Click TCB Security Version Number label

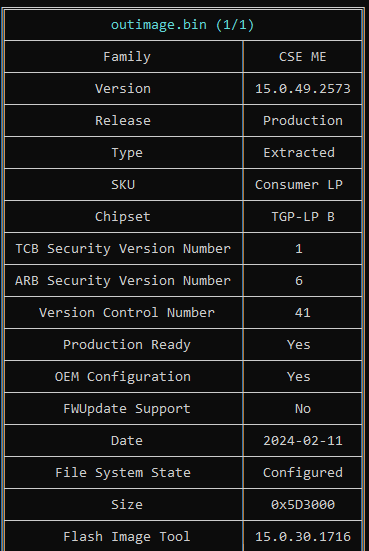[x=123, y=248]
